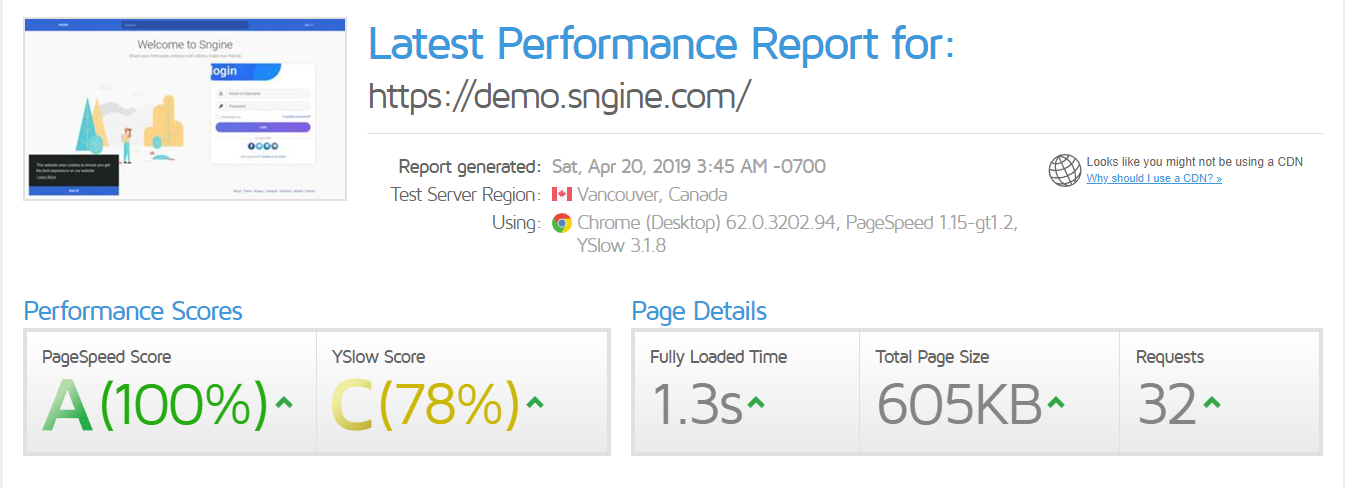This screenshot has height=488, width=1345.
Task: Click the green arrow beside PageSpeed A(100%)
Action: click(x=283, y=403)
